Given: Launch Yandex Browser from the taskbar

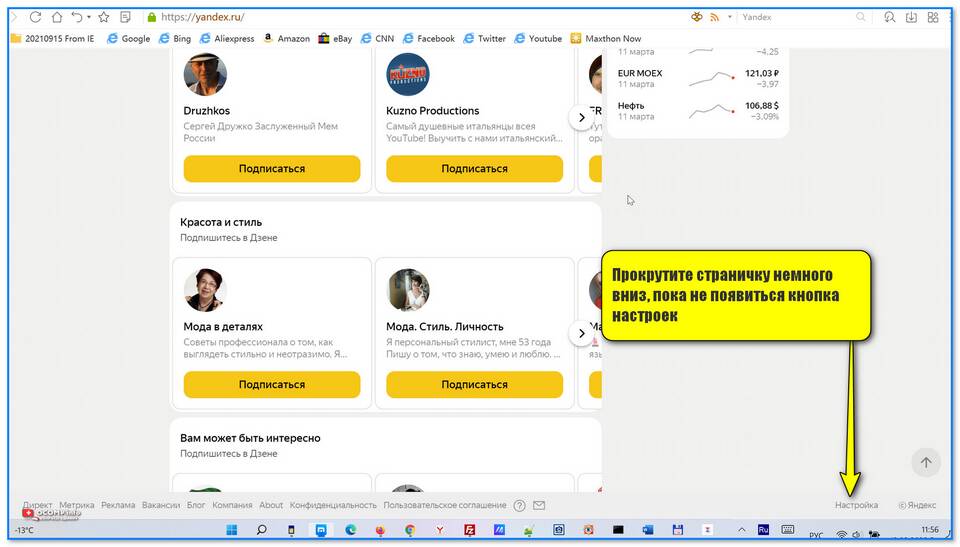Looking at the screenshot, I should point(440,530).
